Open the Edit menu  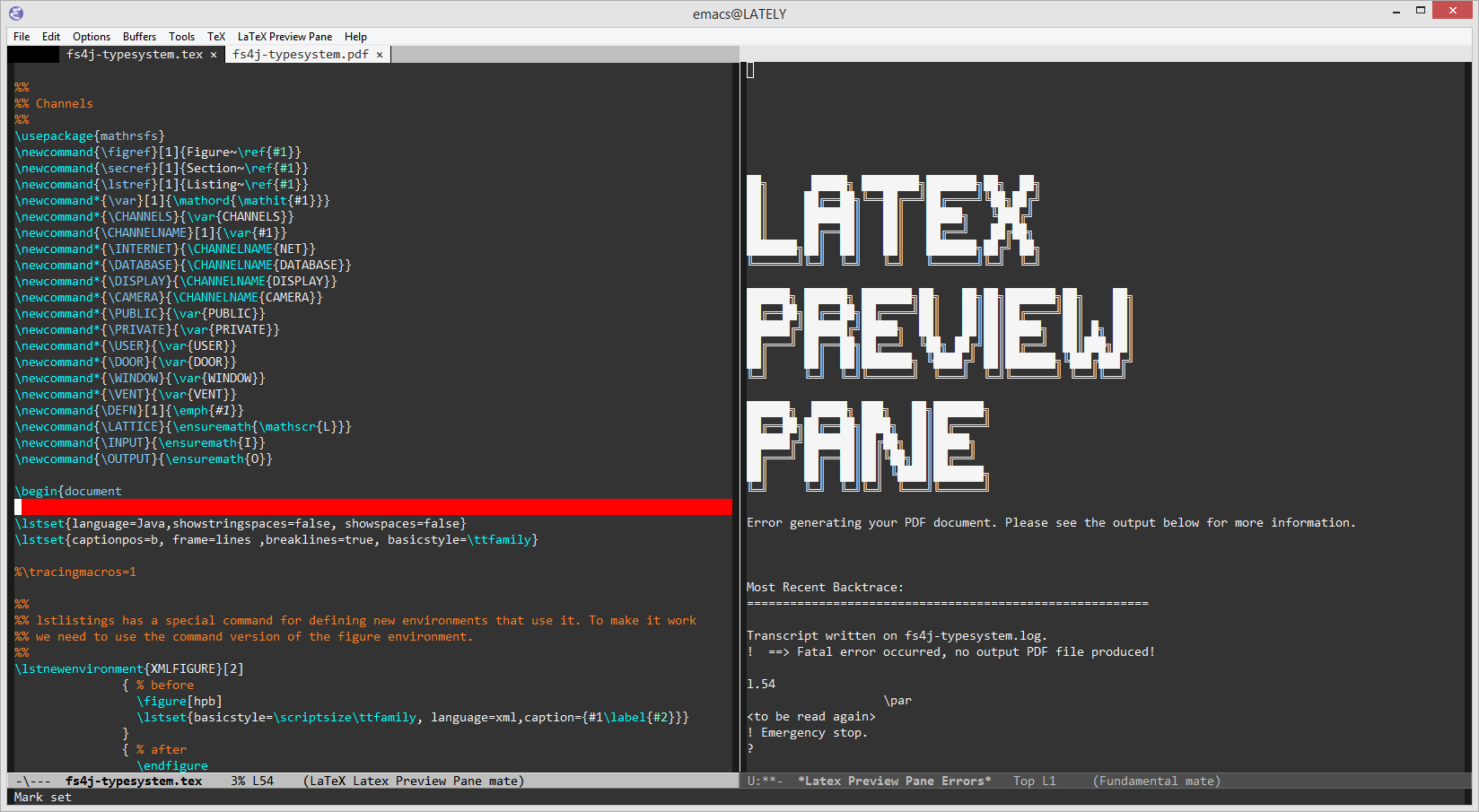(50, 37)
